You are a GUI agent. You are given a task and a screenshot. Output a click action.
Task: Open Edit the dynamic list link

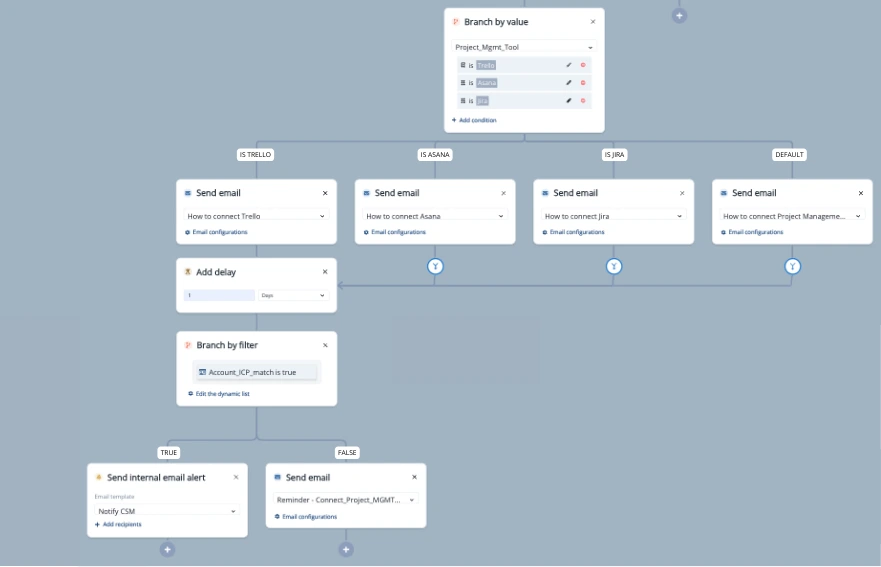[x=220, y=394]
